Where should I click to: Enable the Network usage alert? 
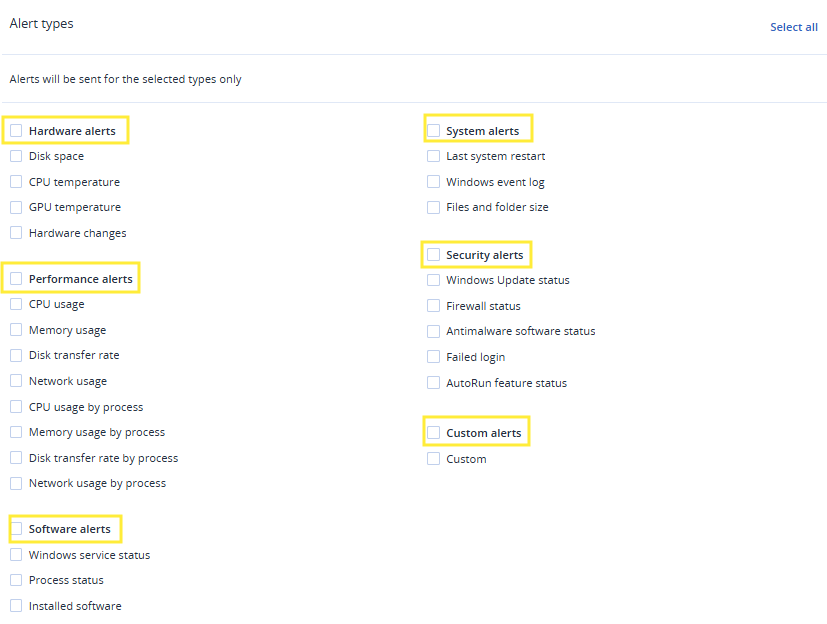[16, 381]
